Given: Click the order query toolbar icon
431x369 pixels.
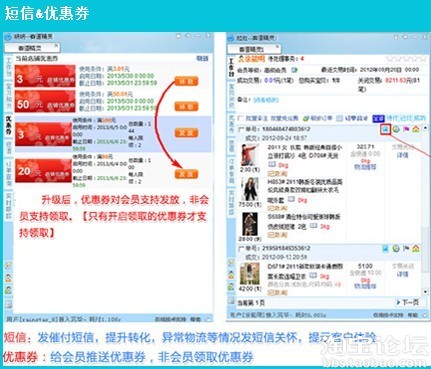Looking at the screenshot, I should tap(339, 118).
